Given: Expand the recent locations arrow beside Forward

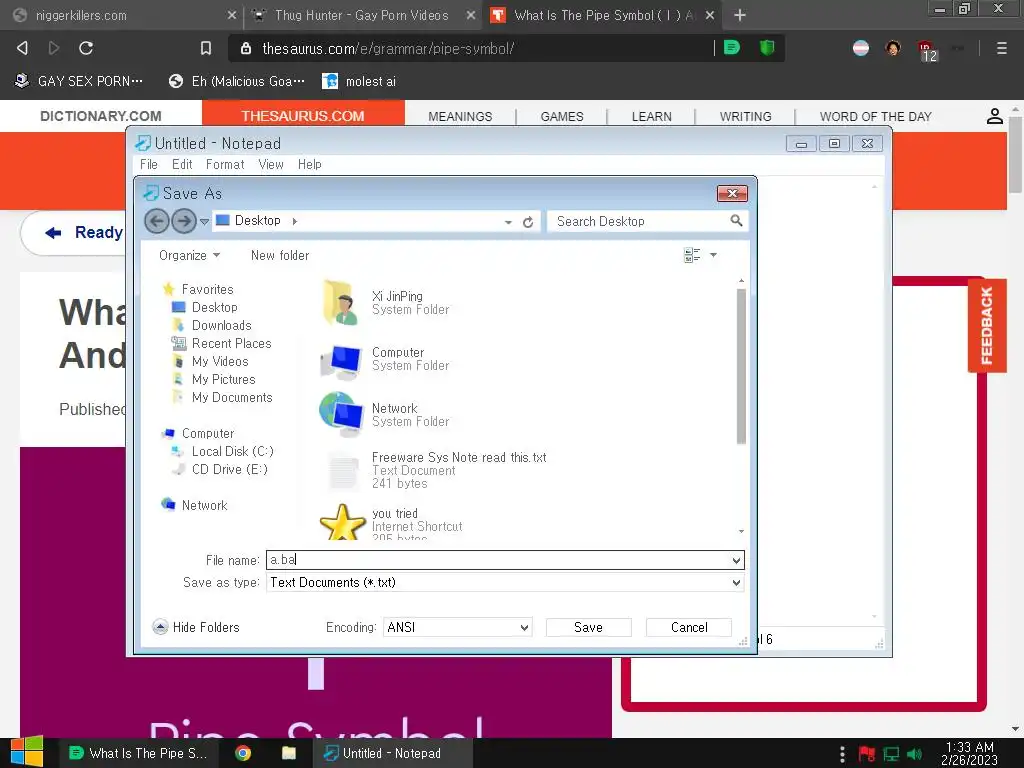Looking at the screenshot, I should pos(204,221).
